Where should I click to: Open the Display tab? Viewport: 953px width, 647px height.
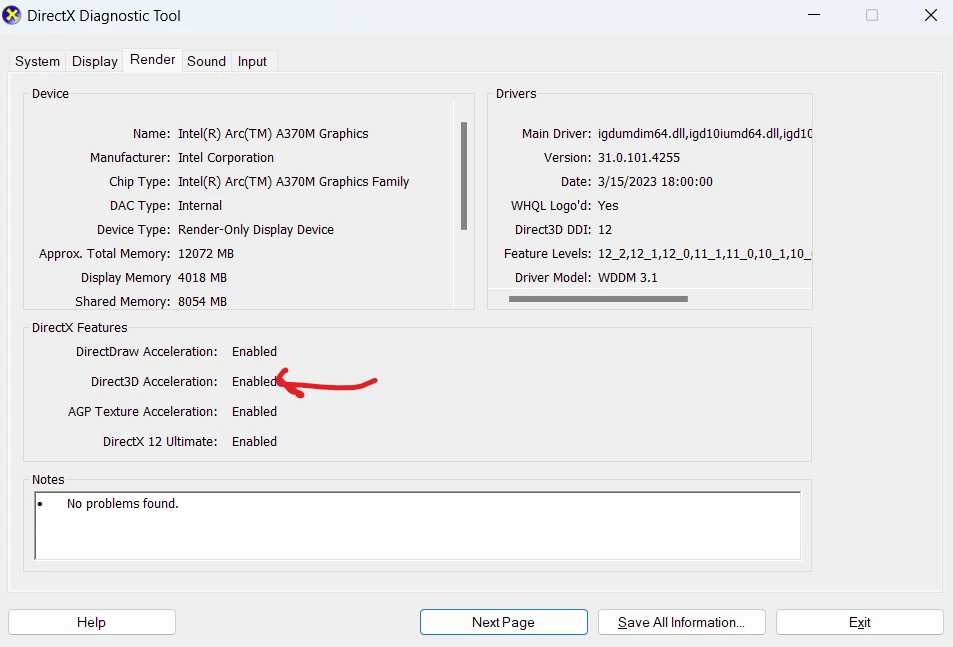tap(94, 61)
